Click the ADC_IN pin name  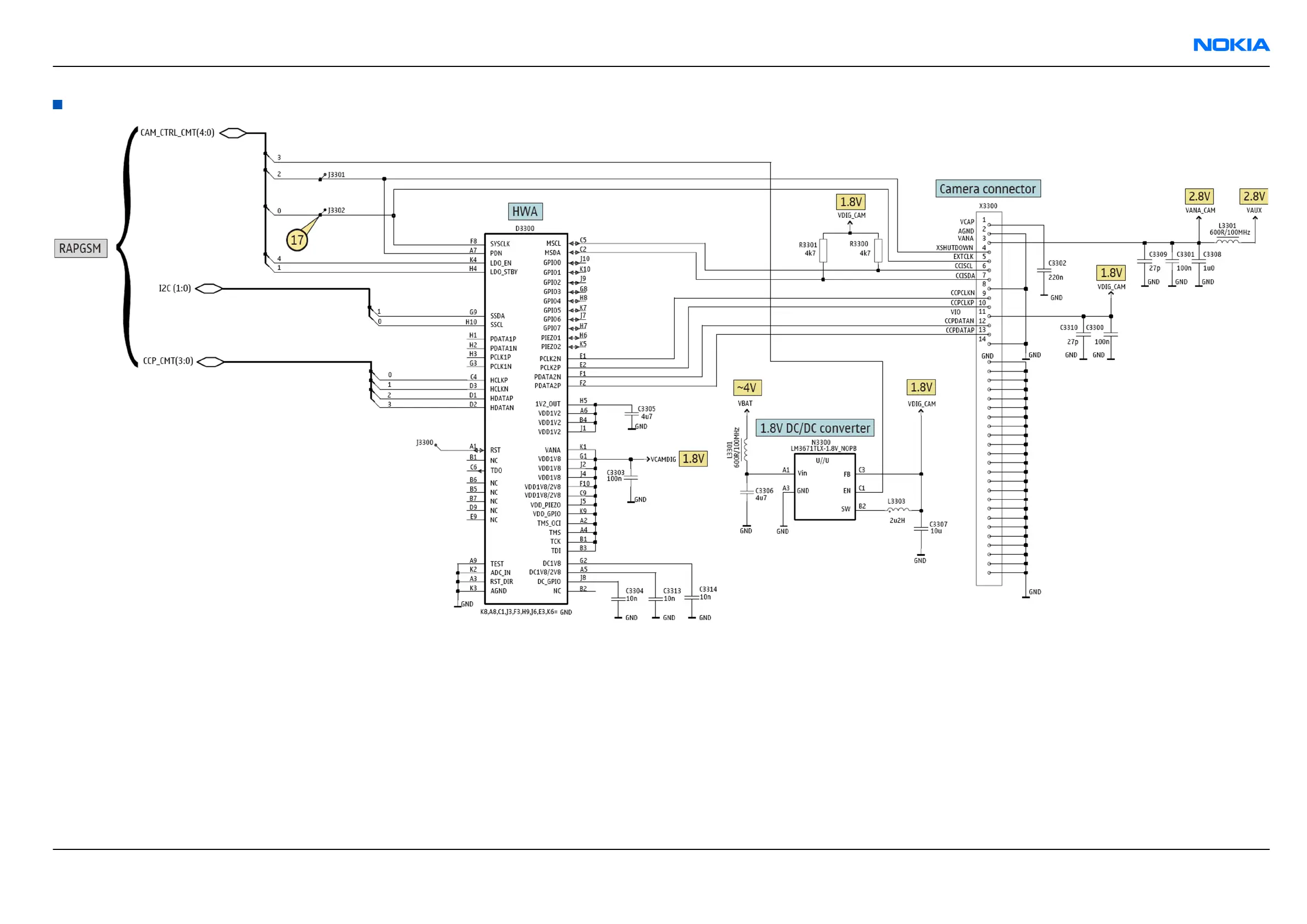pyautogui.click(x=501, y=573)
